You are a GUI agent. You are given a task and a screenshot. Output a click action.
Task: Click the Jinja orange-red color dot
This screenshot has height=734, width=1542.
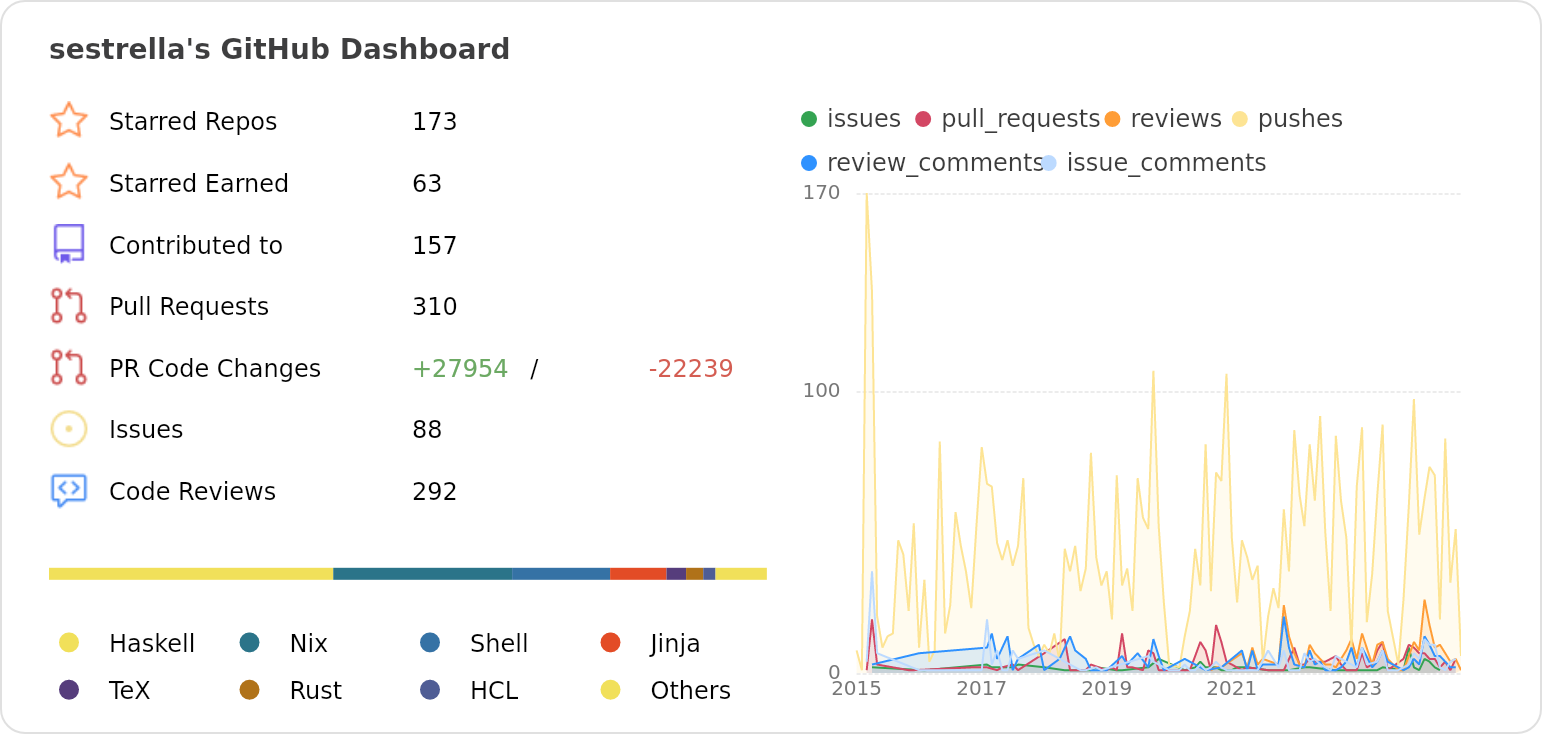(x=611, y=643)
